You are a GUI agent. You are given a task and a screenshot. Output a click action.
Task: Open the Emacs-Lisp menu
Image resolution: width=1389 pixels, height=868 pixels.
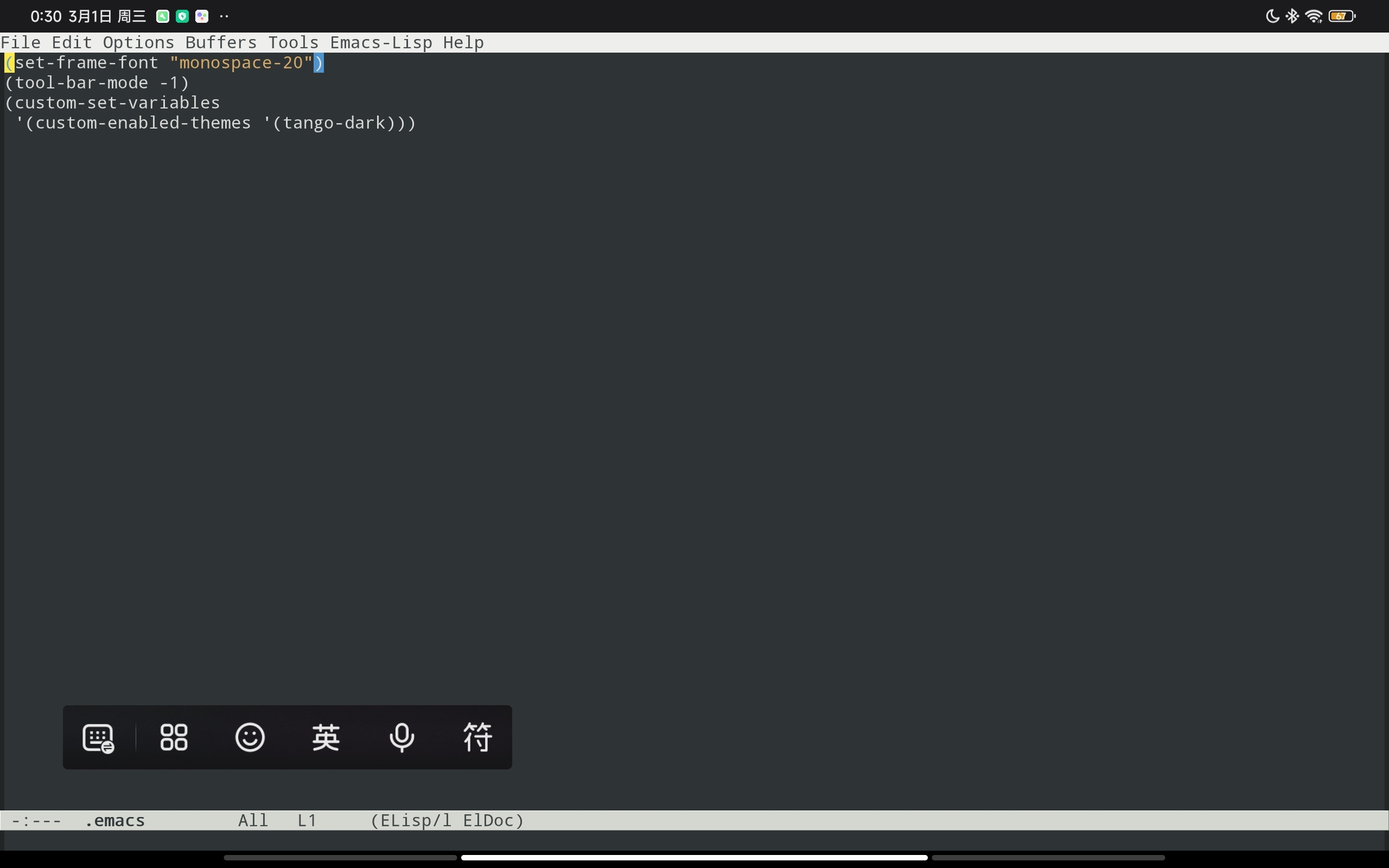(x=381, y=43)
